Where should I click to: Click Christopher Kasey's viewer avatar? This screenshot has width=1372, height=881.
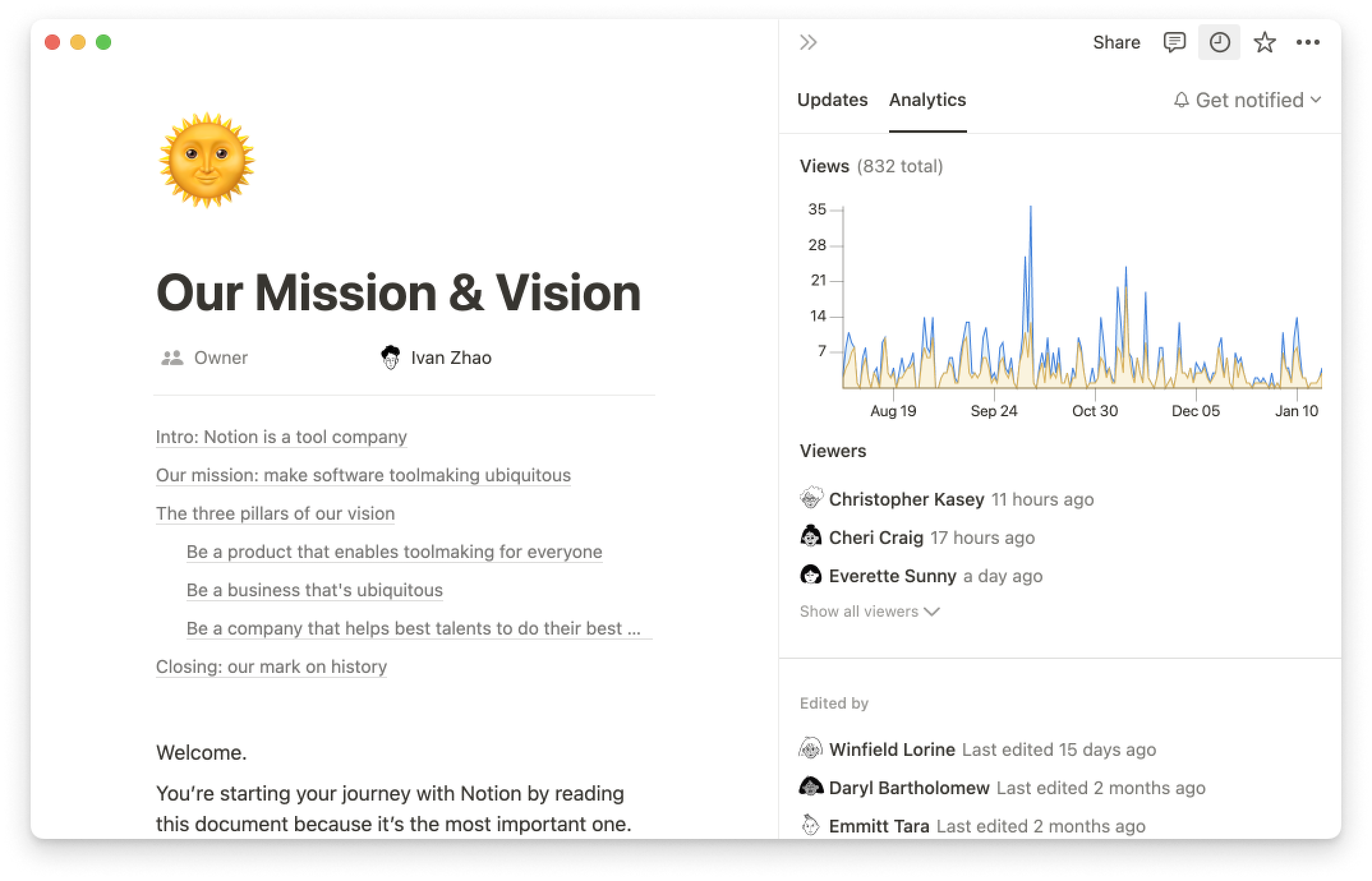tap(811, 499)
